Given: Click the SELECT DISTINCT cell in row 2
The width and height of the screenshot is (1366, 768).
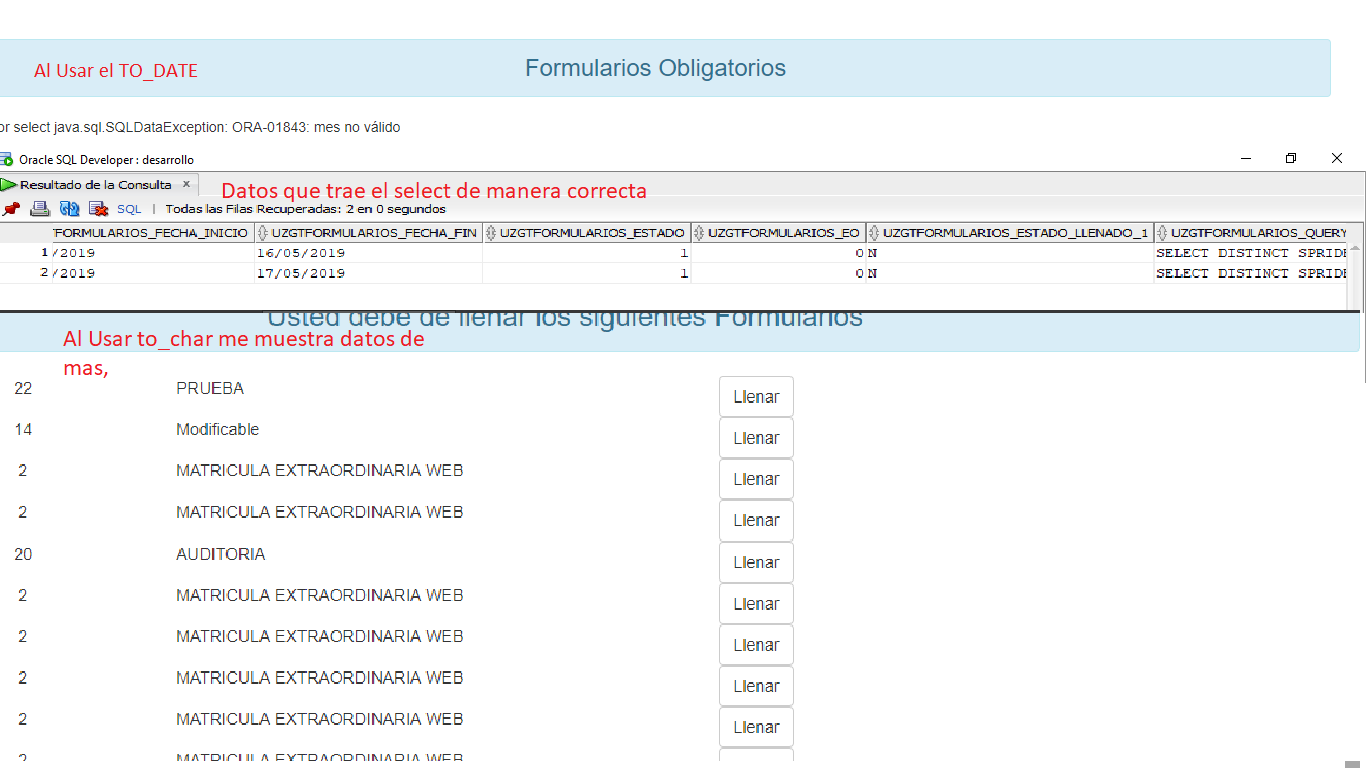Looking at the screenshot, I should 1251,273.
